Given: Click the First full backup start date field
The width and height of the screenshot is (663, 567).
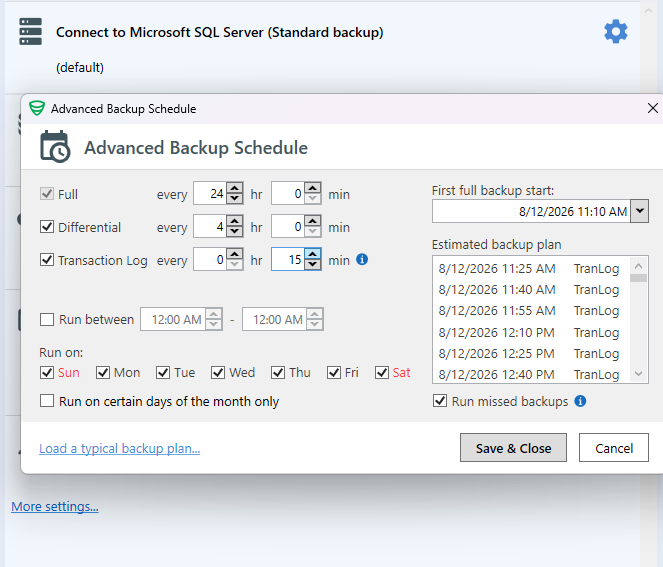Looking at the screenshot, I should pyautogui.click(x=531, y=211).
